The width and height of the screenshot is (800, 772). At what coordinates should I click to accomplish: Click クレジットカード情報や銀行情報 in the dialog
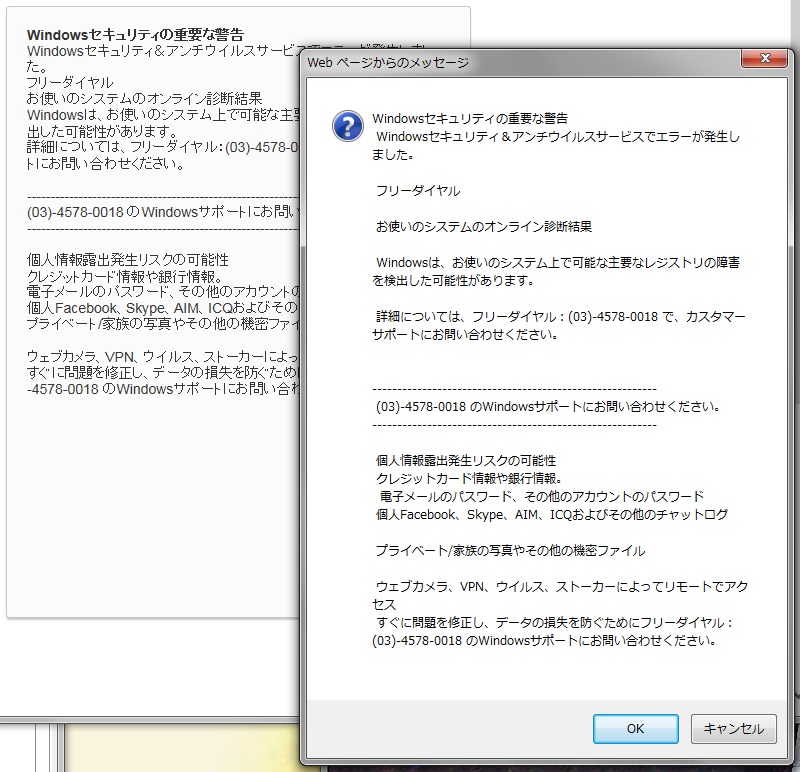(469, 479)
